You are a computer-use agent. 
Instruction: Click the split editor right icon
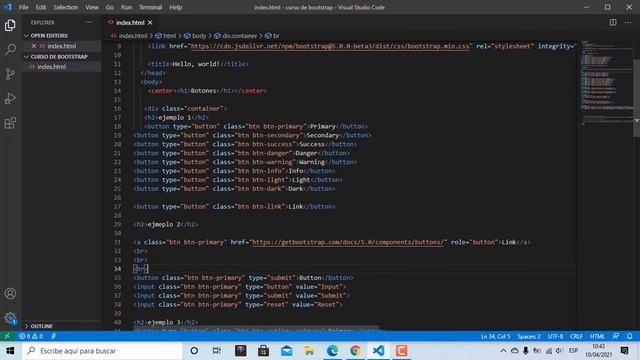pos(613,22)
